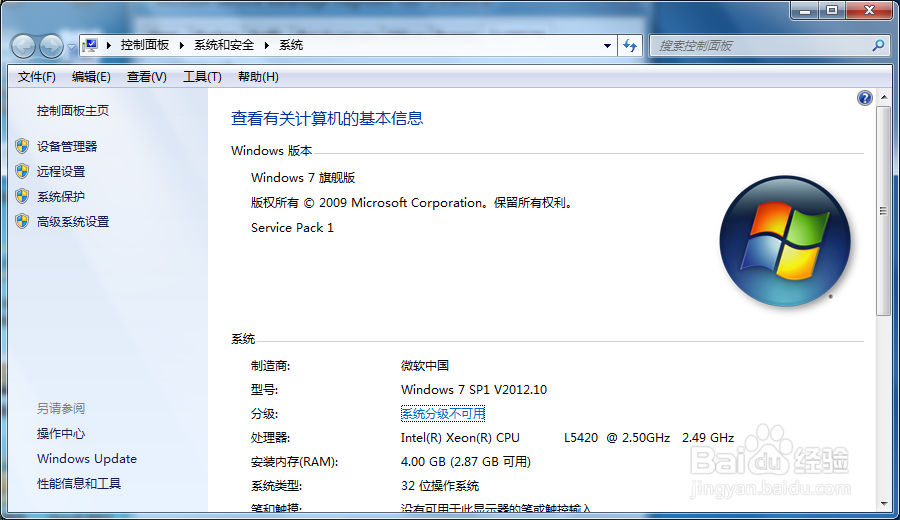Image resolution: width=900 pixels, height=520 pixels.
Task: Open the 编辑(E) menu
Action: point(91,77)
